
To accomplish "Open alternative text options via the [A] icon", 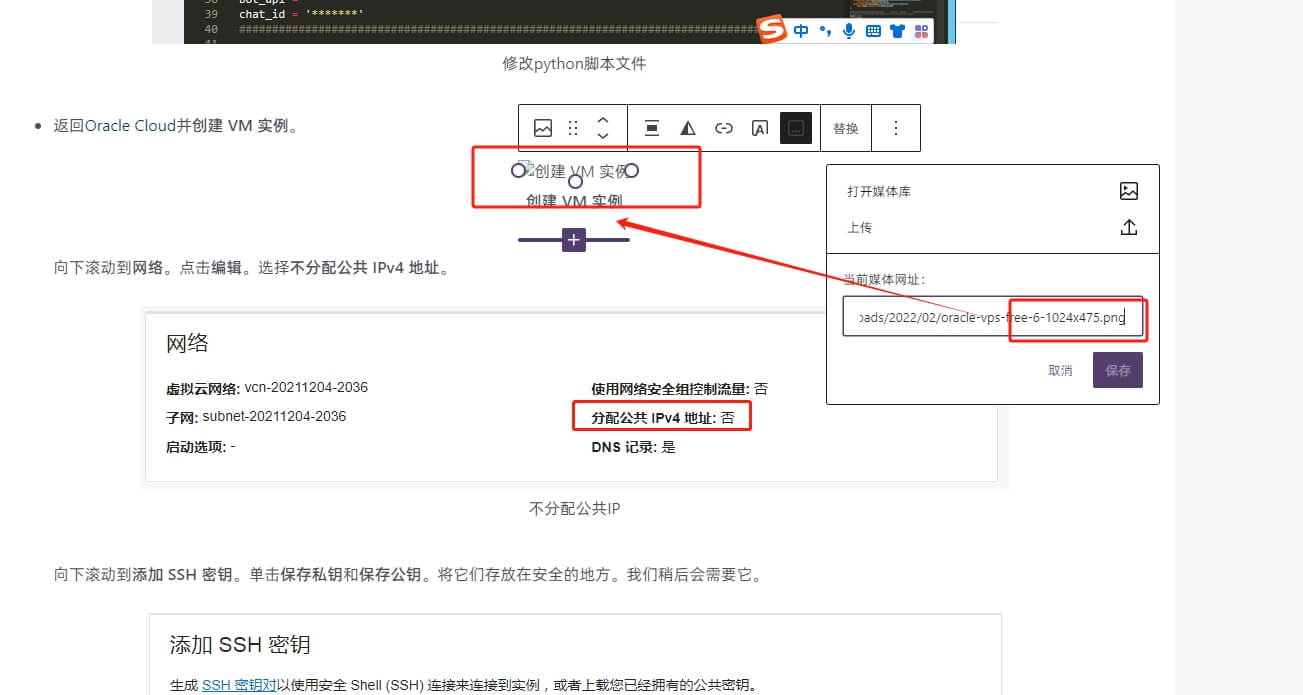I will point(760,127).
